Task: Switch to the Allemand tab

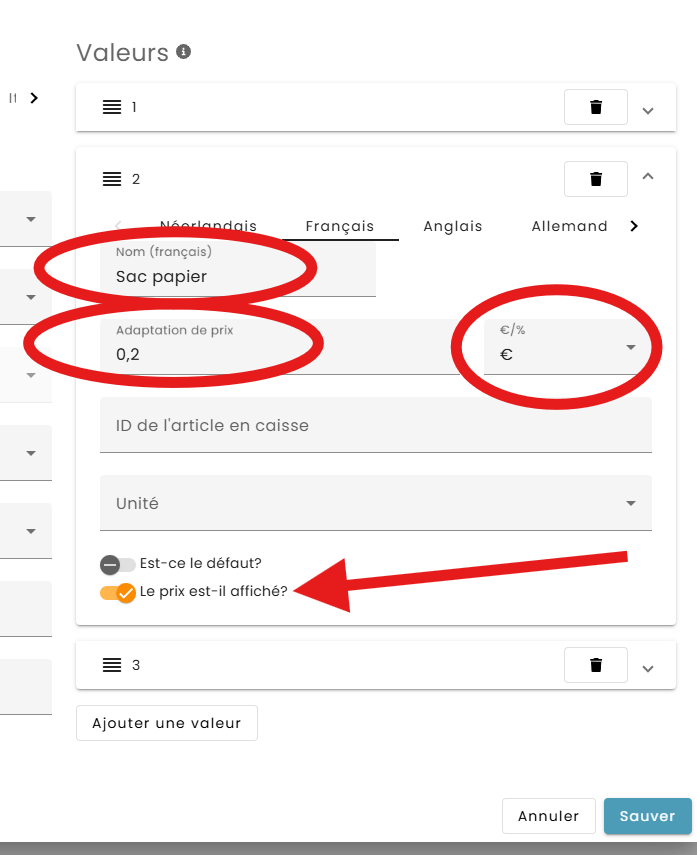Action: [569, 226]
